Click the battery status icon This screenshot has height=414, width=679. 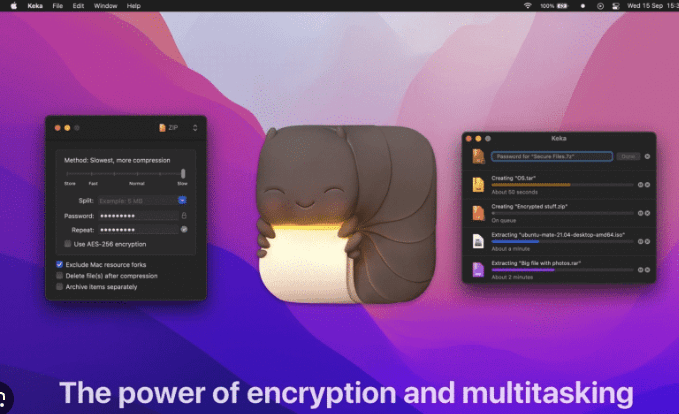(562, 6)
